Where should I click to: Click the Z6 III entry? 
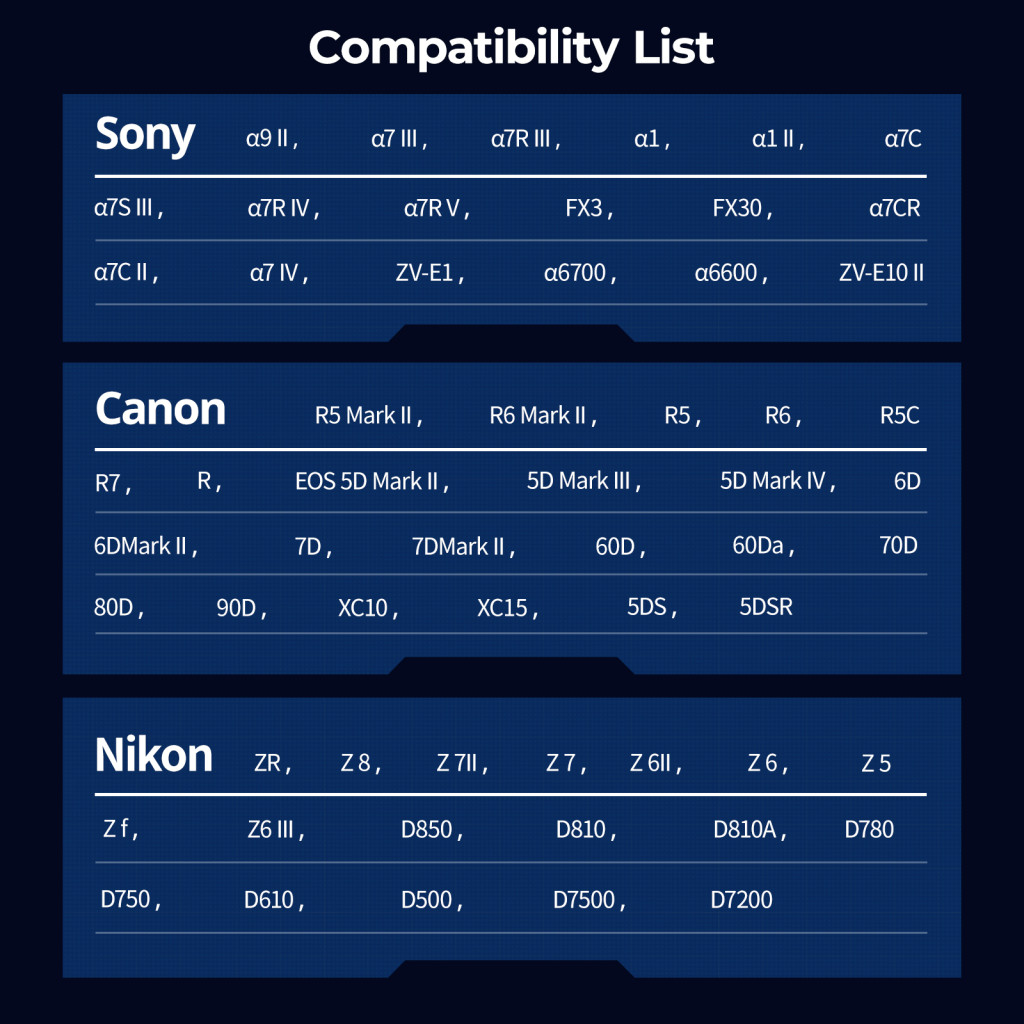[x=270, y=830]
